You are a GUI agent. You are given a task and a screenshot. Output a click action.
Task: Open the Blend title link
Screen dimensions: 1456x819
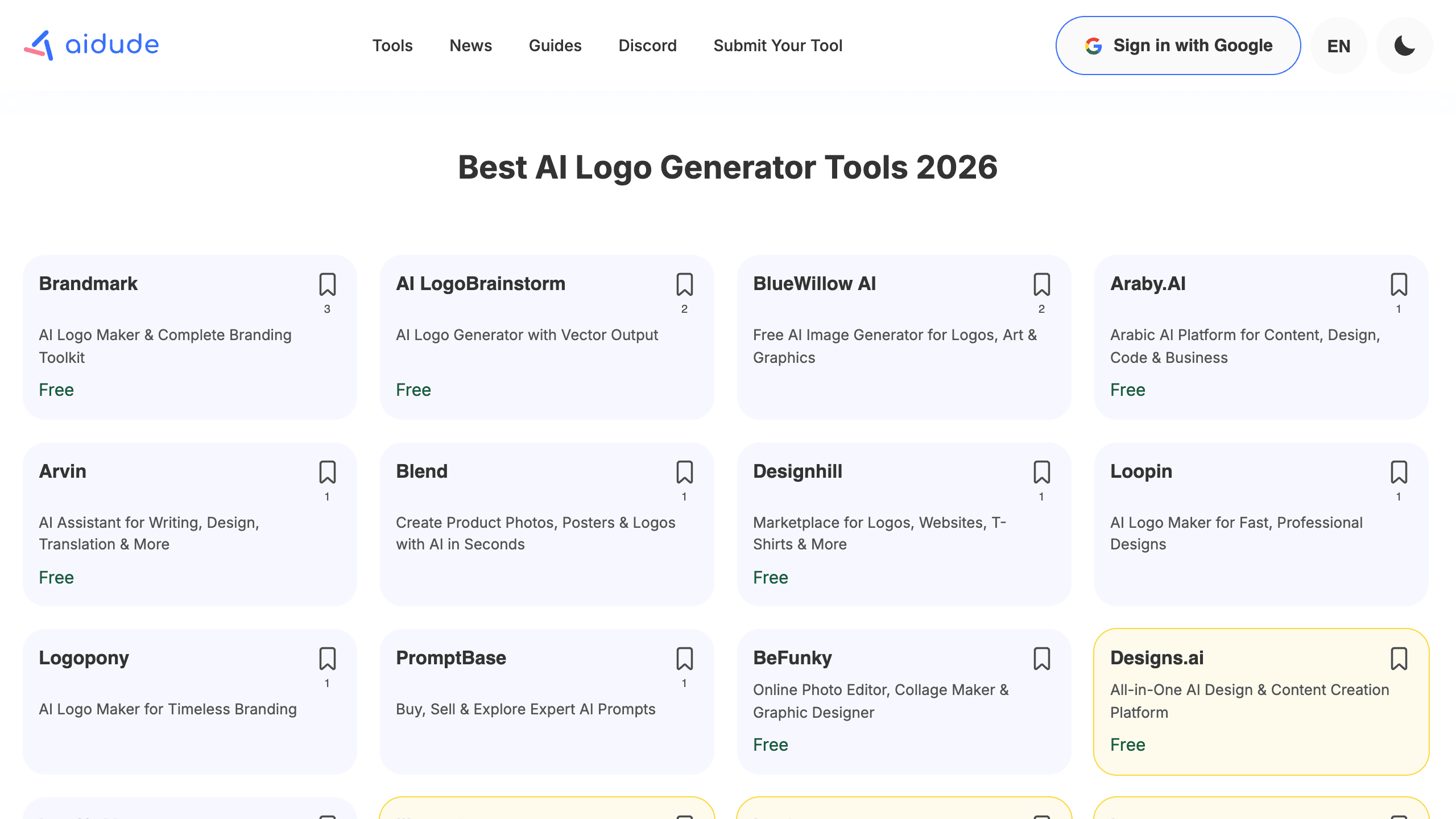point(421,471)
